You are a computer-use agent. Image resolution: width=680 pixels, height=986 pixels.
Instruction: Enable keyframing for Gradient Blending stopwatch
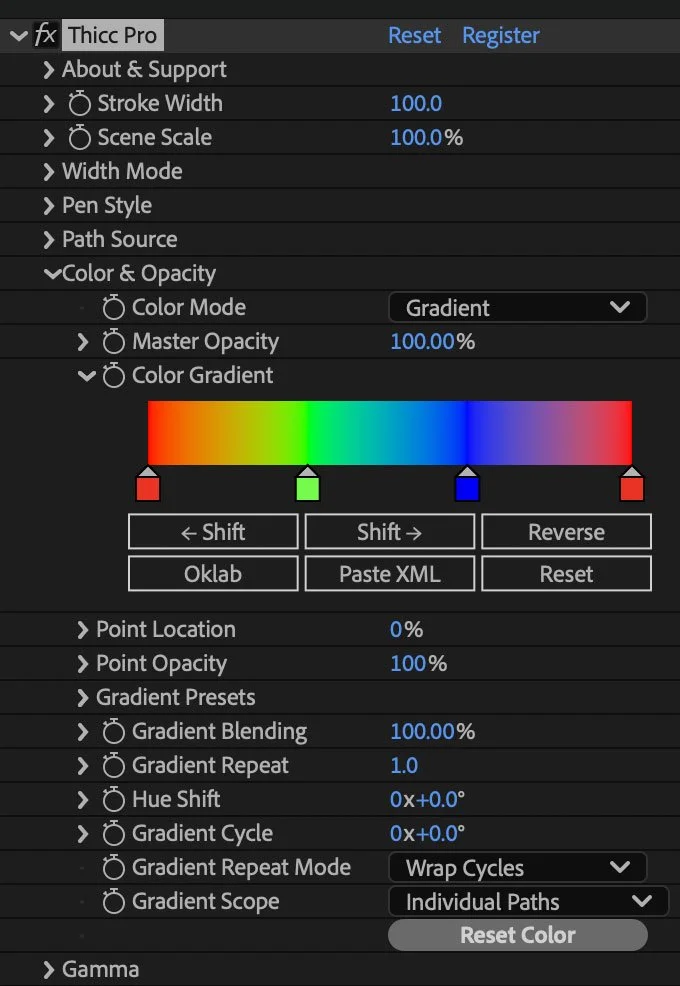pos(113,731)
